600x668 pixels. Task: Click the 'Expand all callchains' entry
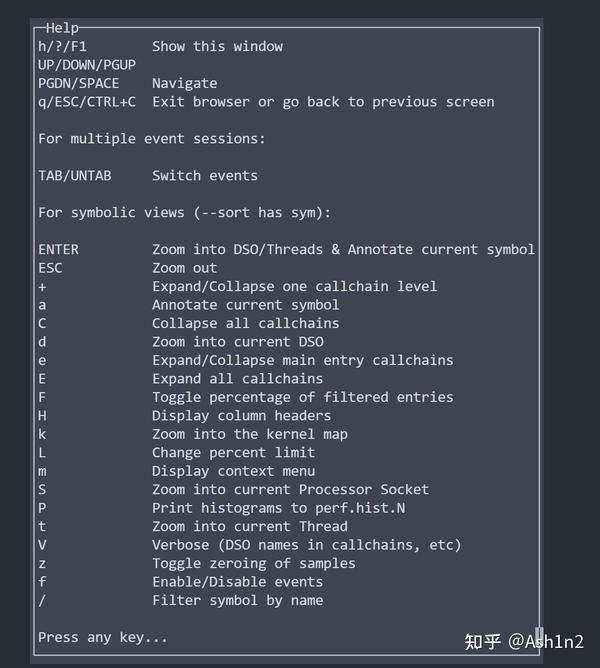click(x=237, y=379)
